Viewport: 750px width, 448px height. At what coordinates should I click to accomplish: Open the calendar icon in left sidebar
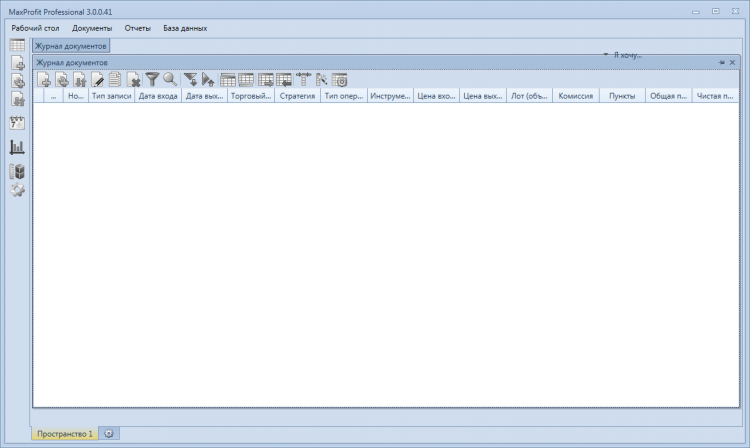tap(17, 123)
